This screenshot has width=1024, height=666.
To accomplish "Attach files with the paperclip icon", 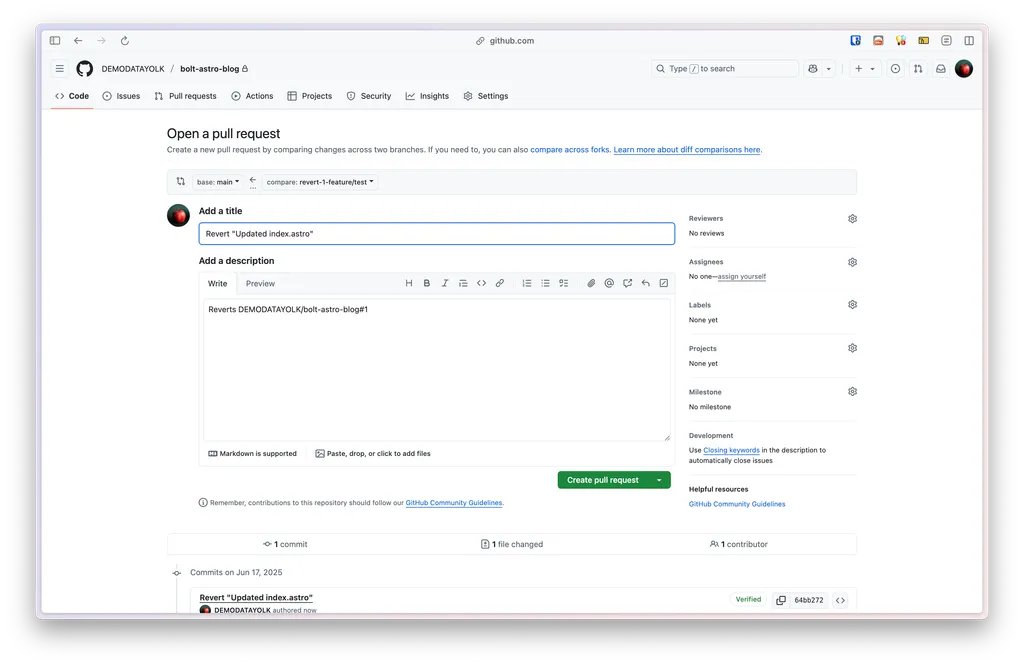I will click(x=591, y=283).
